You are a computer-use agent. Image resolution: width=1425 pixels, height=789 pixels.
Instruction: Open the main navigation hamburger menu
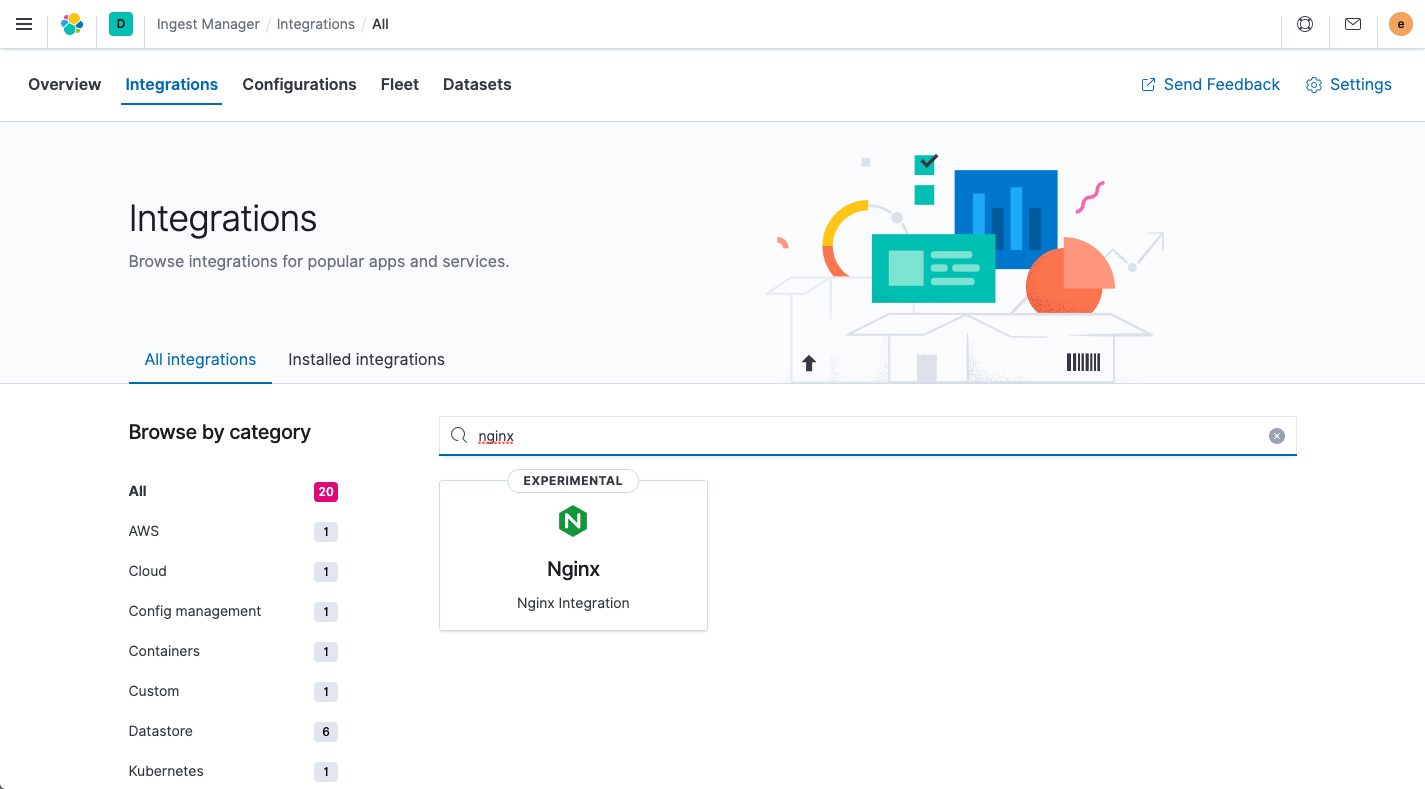24,24
